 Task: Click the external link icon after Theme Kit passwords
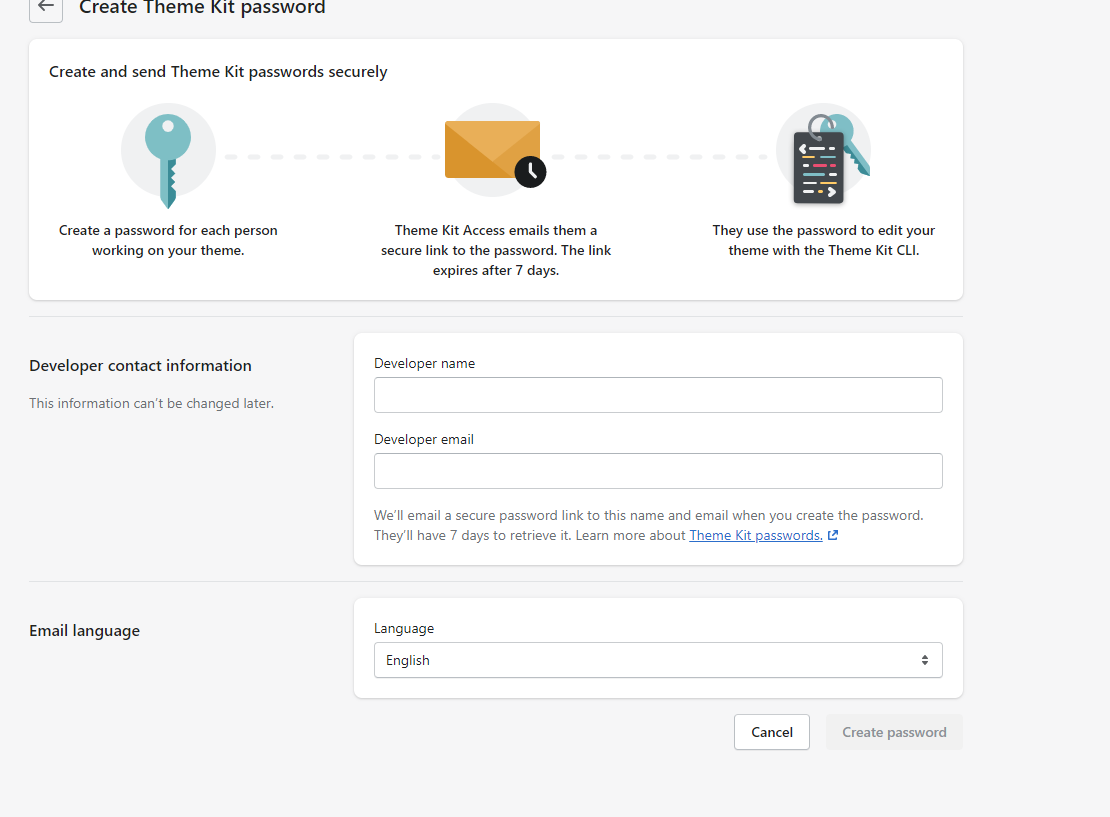pos(832,535)
